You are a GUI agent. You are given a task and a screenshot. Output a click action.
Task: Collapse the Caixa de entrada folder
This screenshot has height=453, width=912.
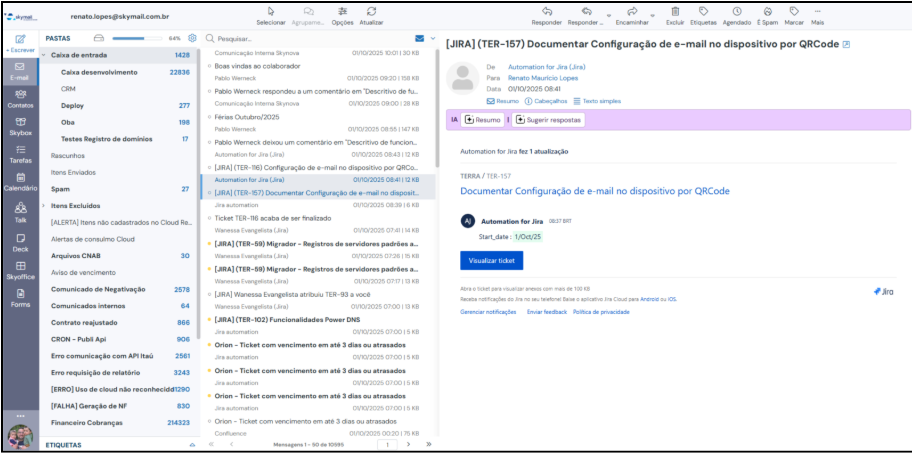tap(45, 55)
